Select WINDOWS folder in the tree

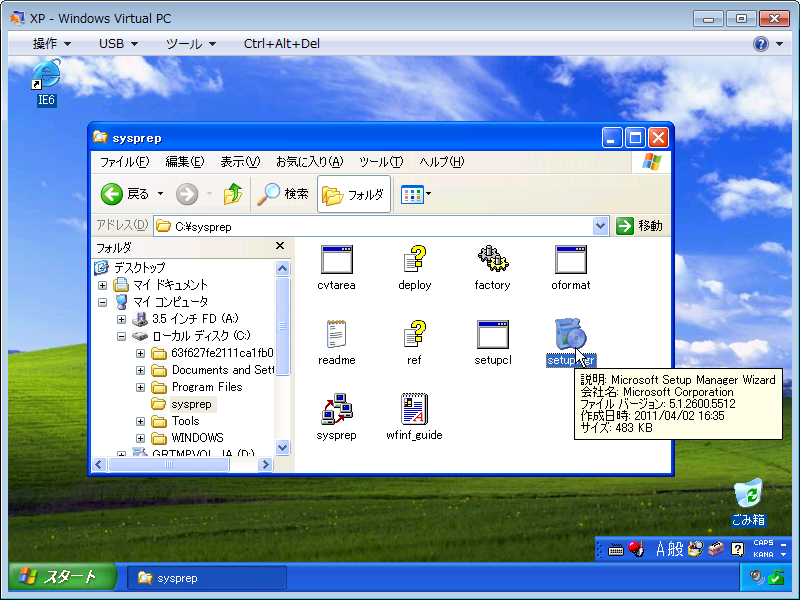[x=197, y=438]
